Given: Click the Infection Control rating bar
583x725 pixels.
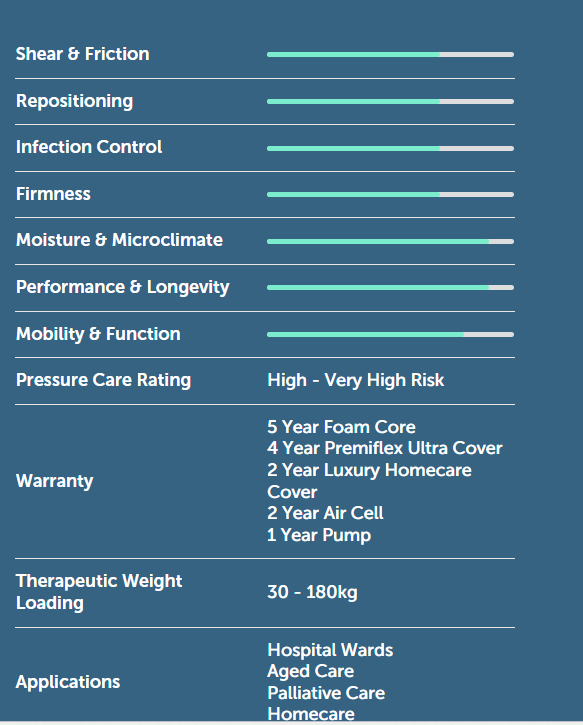Looking at the screenshot, I should click(390, 148).
